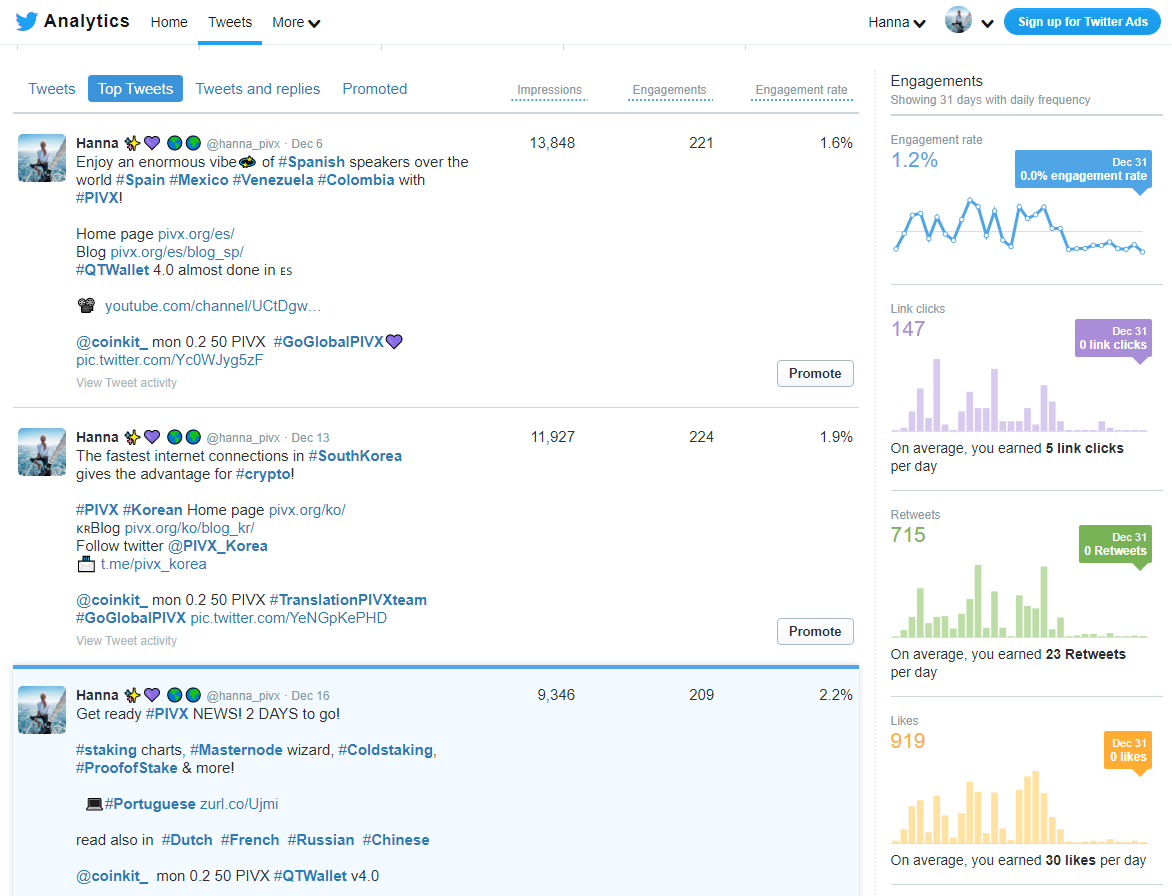The width and height of the screenshot is (1172, 896).
Task: Open the @PIVX_Korea mention
Action: pos(218,546)
